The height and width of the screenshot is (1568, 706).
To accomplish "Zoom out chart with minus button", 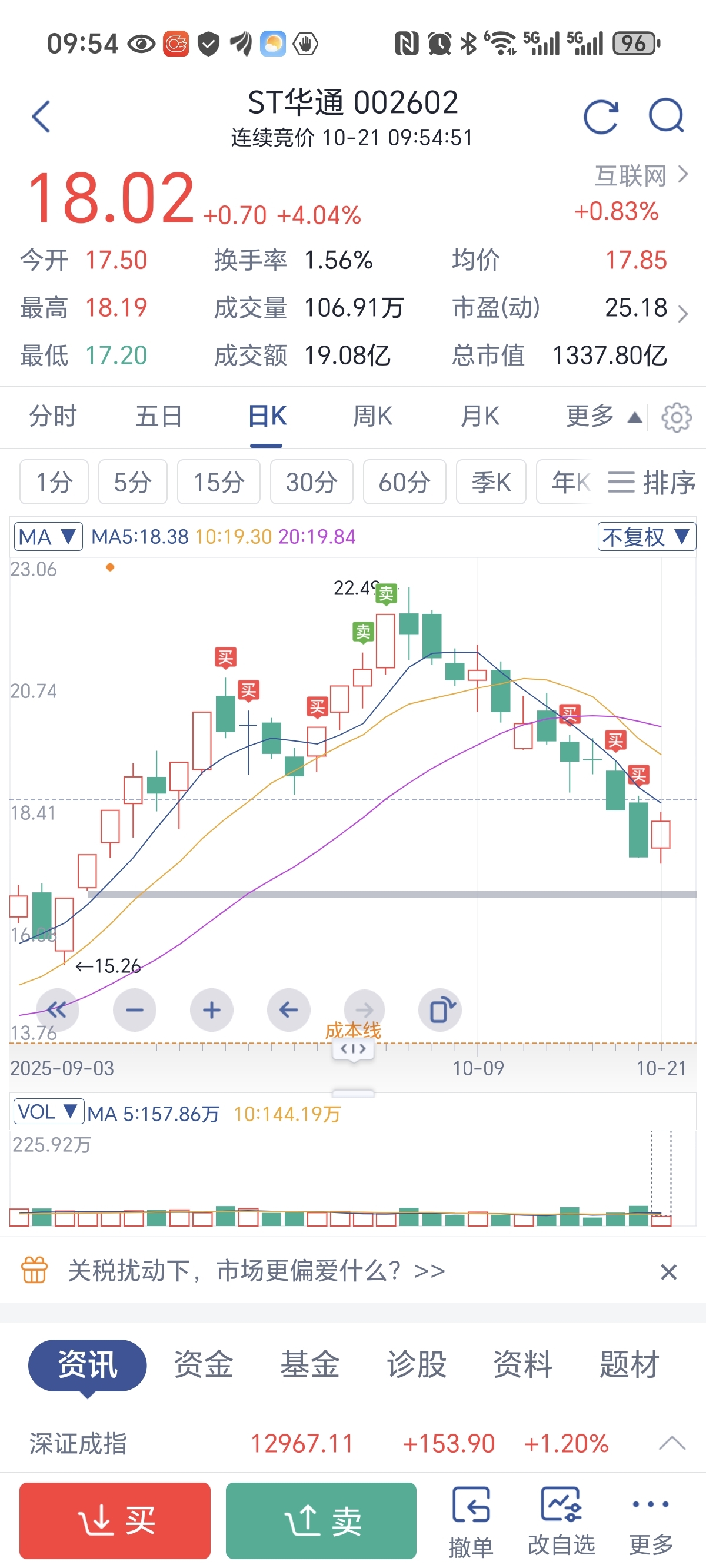I will [x=135, y=1011].
